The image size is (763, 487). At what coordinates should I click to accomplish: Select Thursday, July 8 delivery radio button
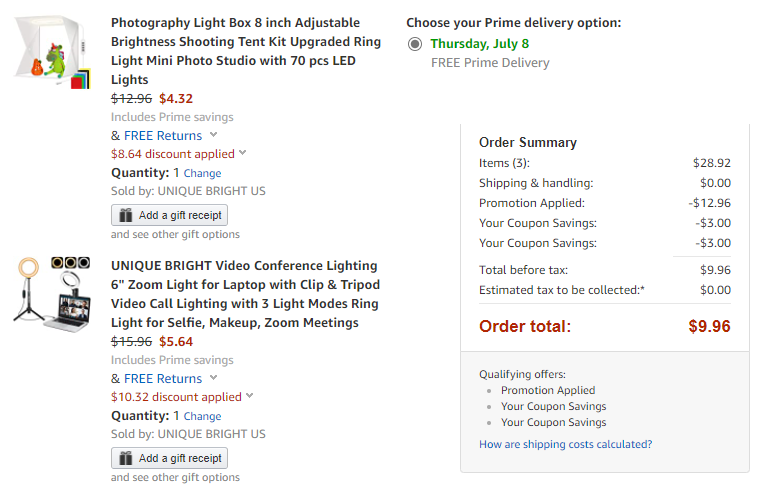click(415, 44)
